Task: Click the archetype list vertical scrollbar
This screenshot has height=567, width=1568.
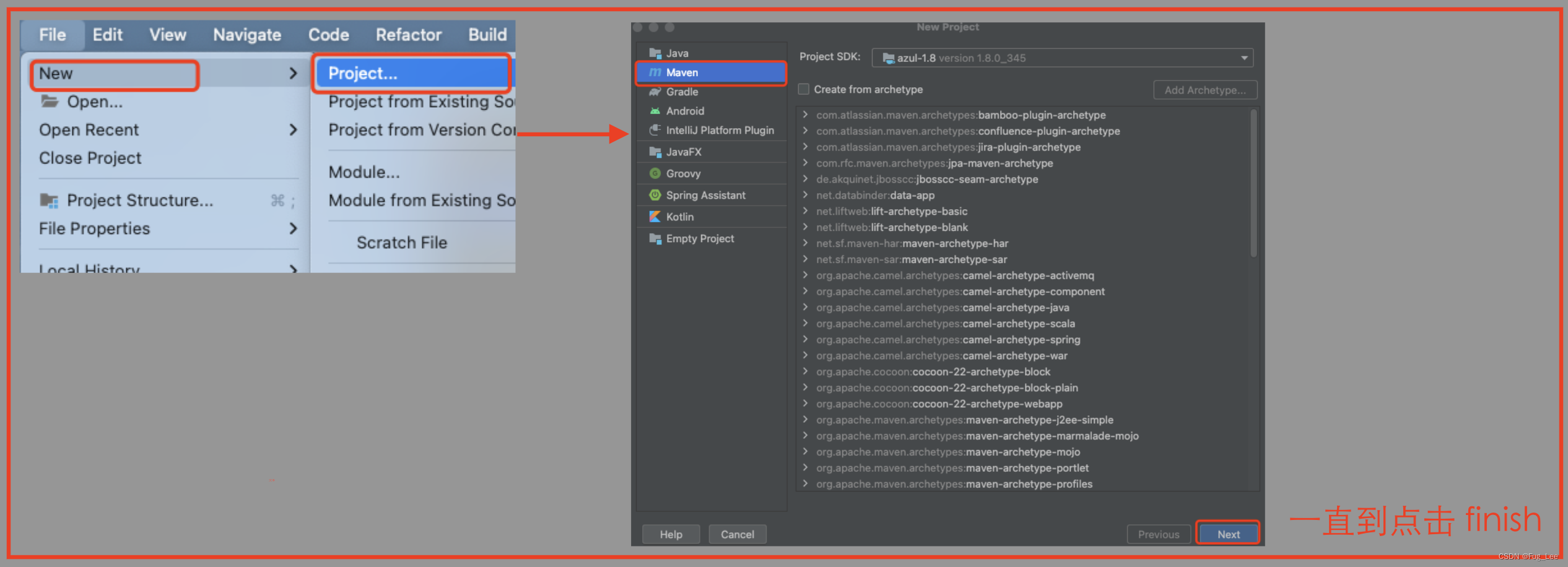Action: (x=1253, y=183)
